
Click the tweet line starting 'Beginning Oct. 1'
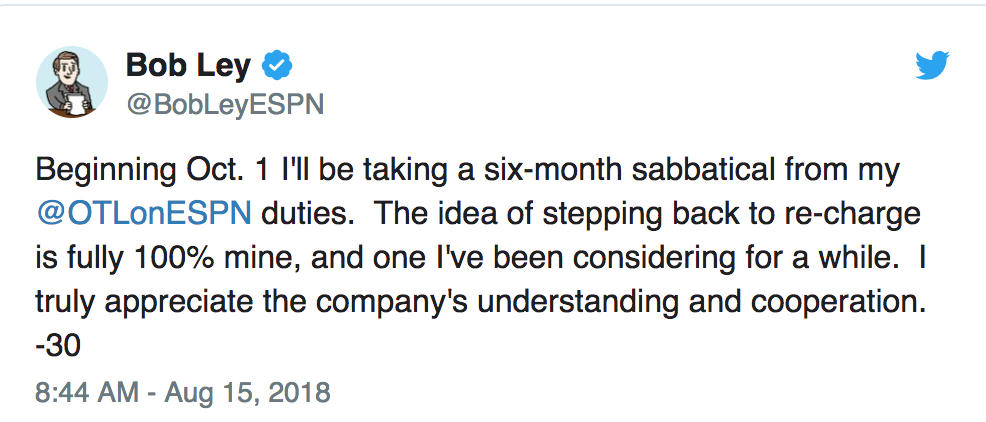[468, 172]
